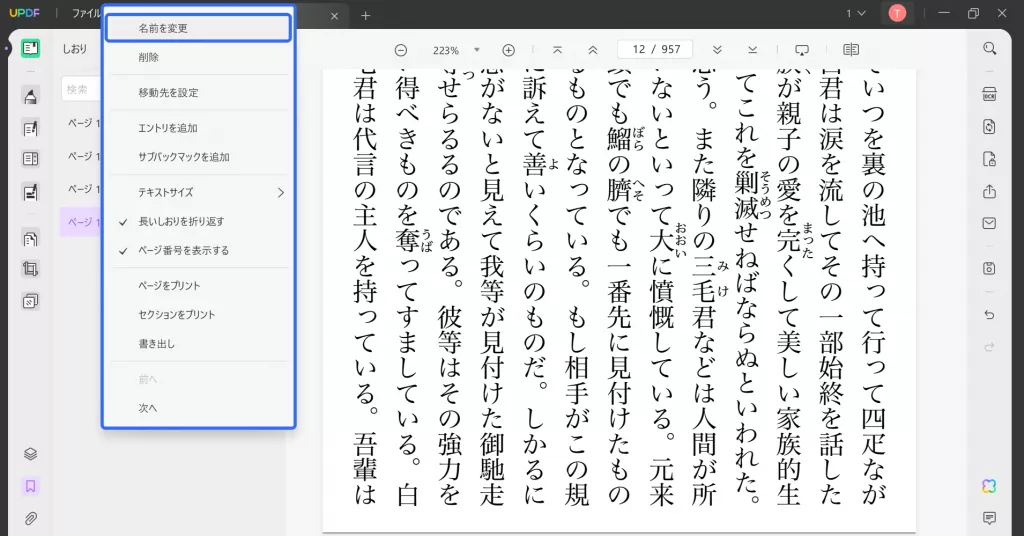Toggle ページ番号を表示する option
1024x536 pixels.
click(199, 251)
